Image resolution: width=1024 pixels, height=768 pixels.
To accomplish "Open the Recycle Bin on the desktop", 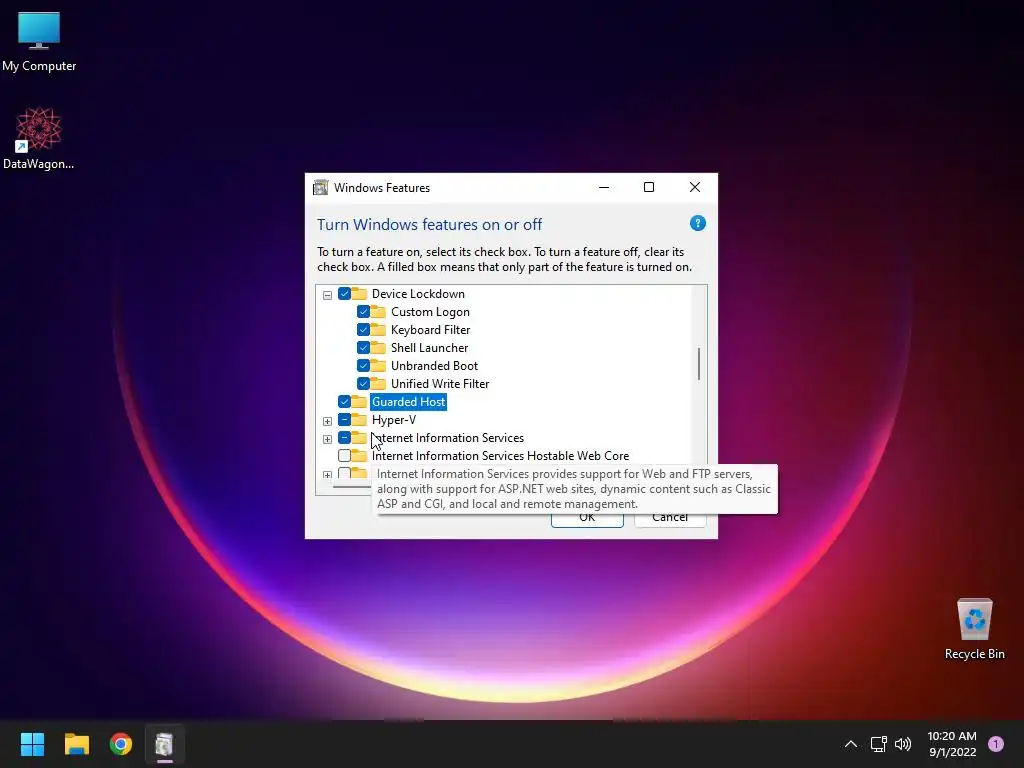I will (x=974, y=629).
